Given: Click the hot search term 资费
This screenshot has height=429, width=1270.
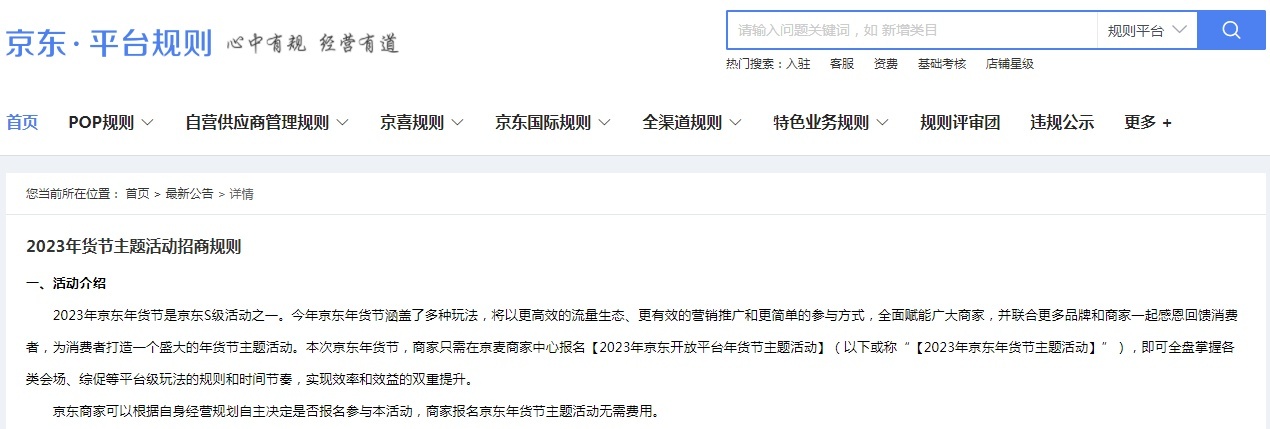Looking at the screenshot, I should [886, 64].
